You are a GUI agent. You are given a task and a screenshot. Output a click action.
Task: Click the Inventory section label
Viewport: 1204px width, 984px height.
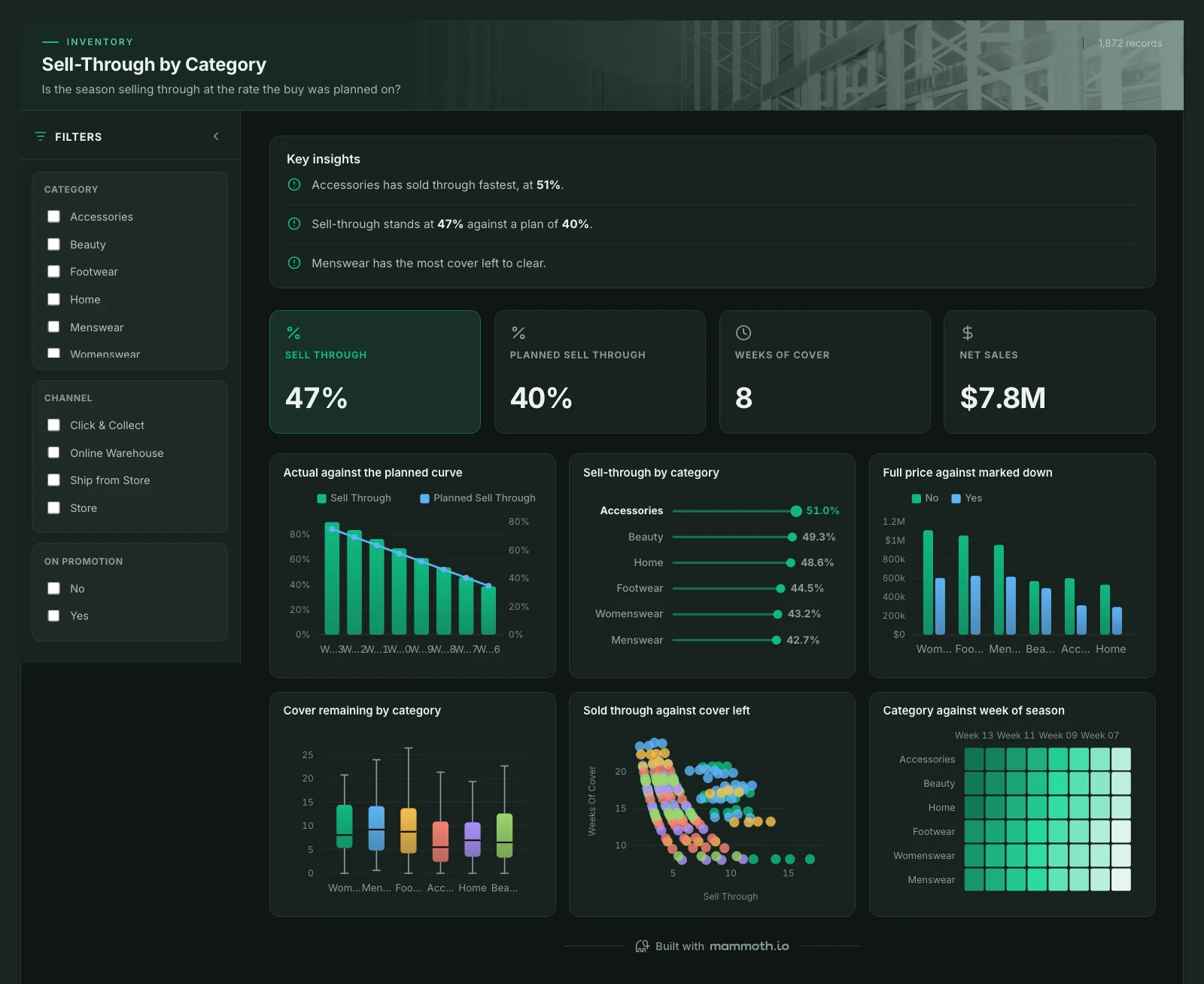click(99, 42)
